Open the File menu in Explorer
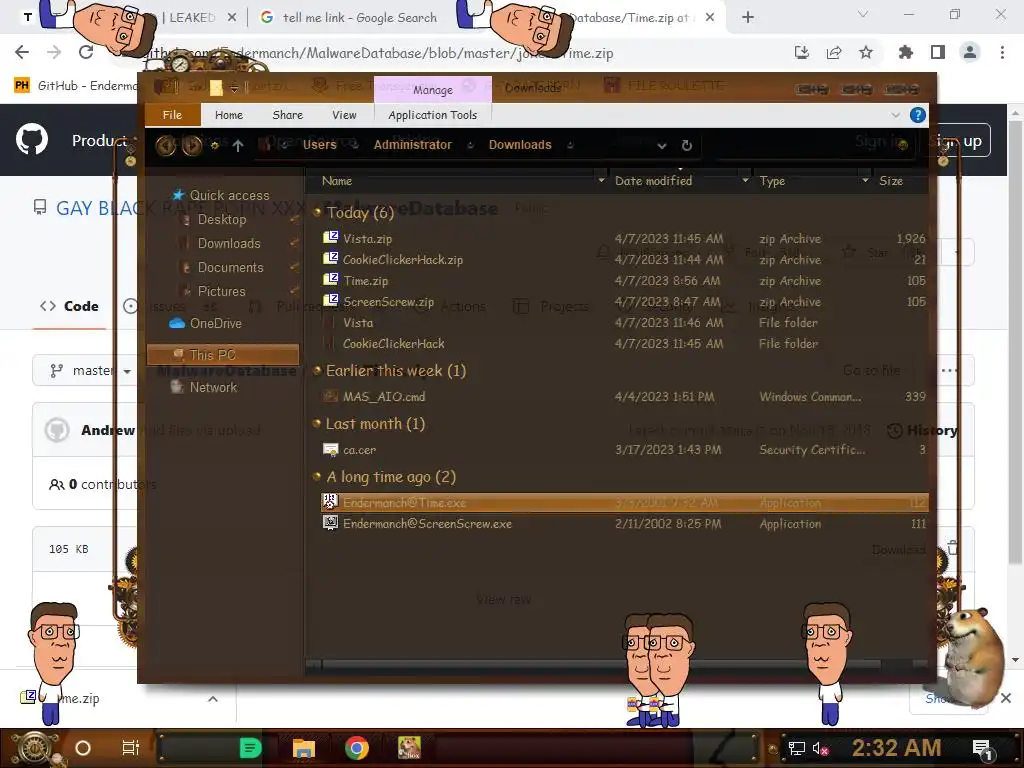This screenshot has height=768, width=1024. tap(172, 115)
